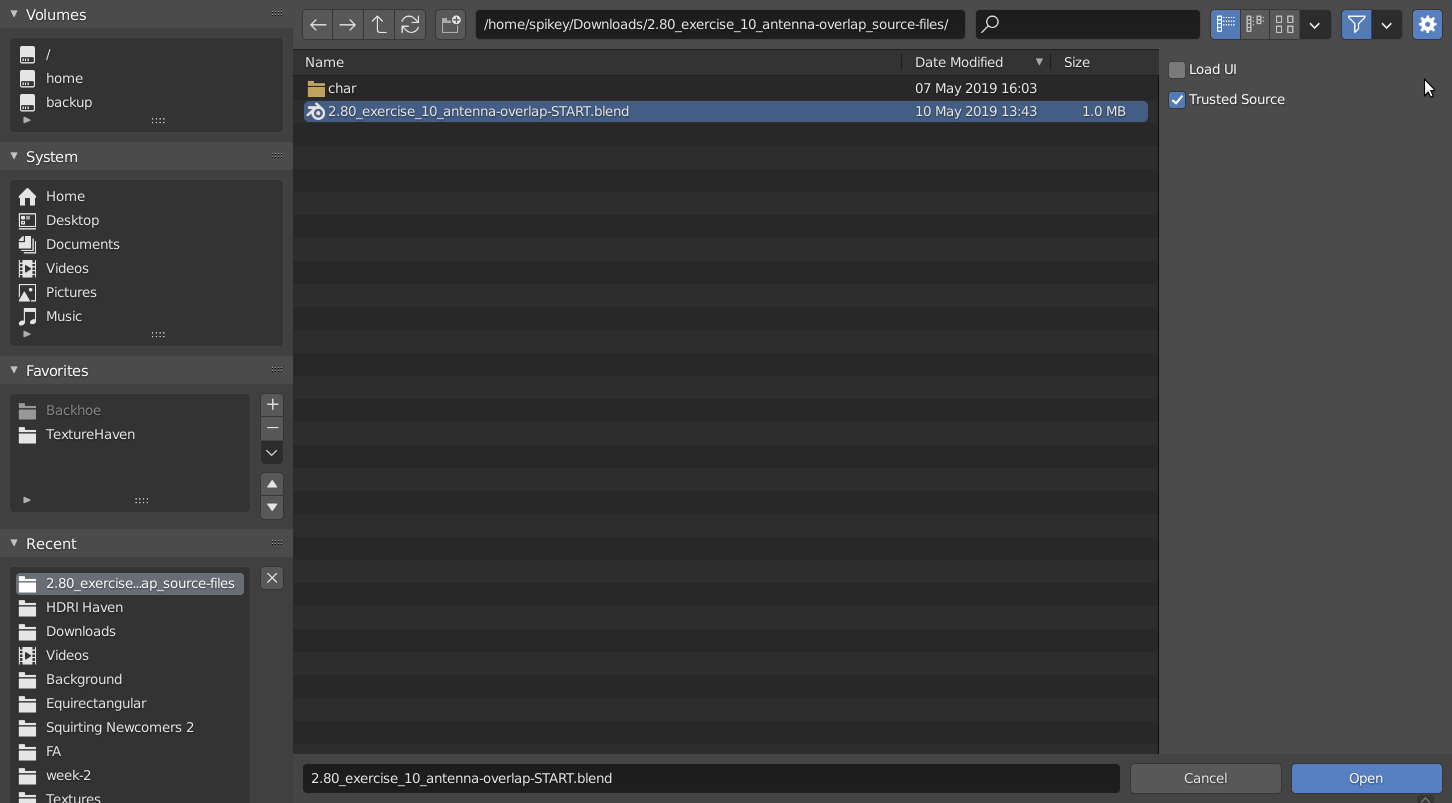Refresh the file list

click(411, 24)
